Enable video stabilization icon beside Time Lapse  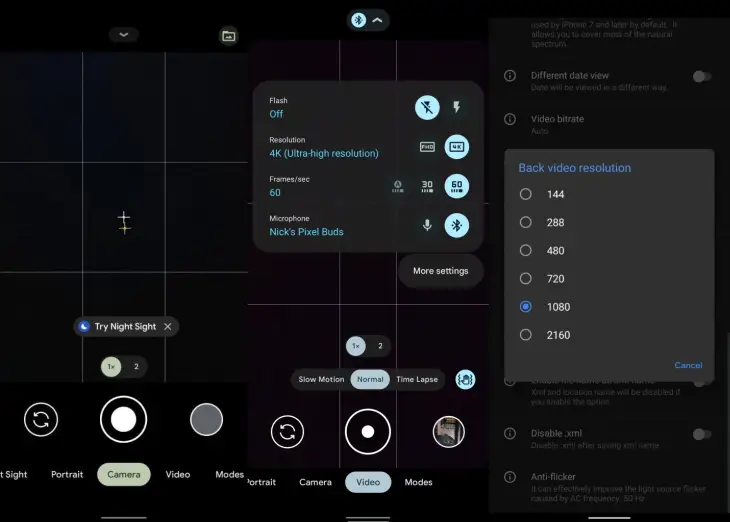click(x=465, y=380)
